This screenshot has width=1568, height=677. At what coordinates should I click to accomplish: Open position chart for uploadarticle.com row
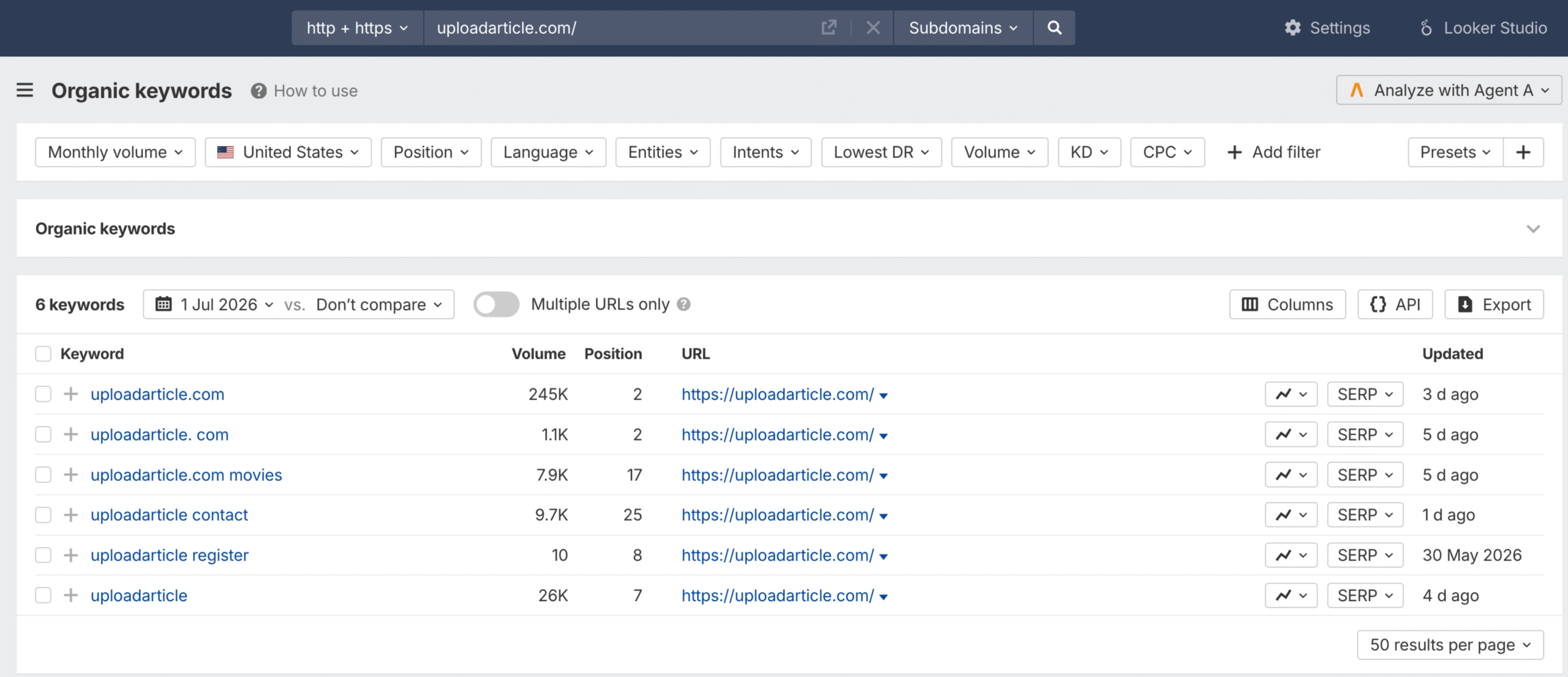pos(1291,394)
